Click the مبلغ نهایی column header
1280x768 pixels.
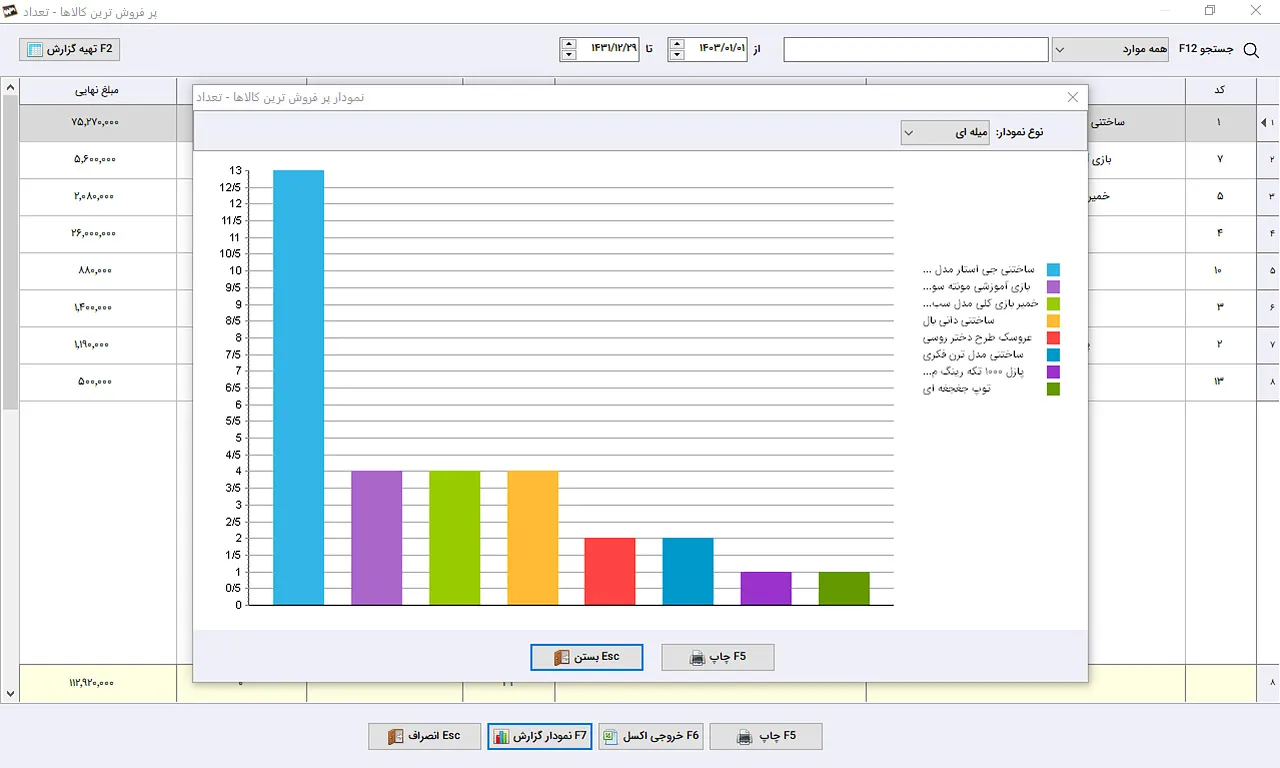tap(96, 90)
